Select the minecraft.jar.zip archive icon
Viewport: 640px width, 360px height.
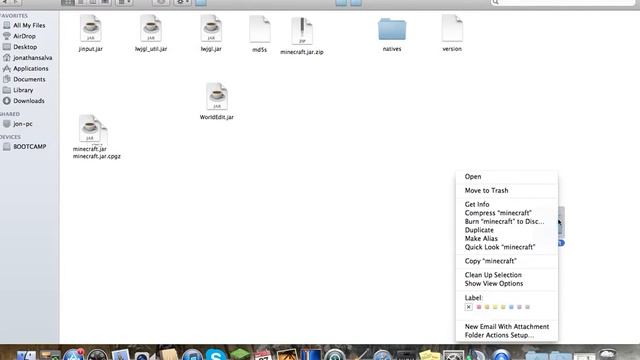coord(302,31)
